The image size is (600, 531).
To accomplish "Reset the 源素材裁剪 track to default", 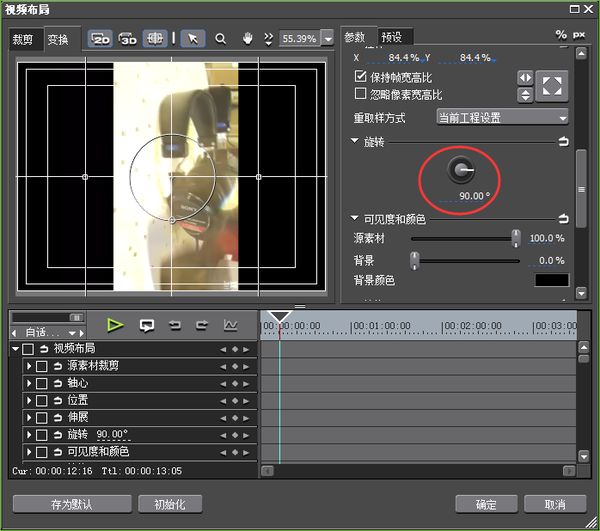I will (57, 366).
